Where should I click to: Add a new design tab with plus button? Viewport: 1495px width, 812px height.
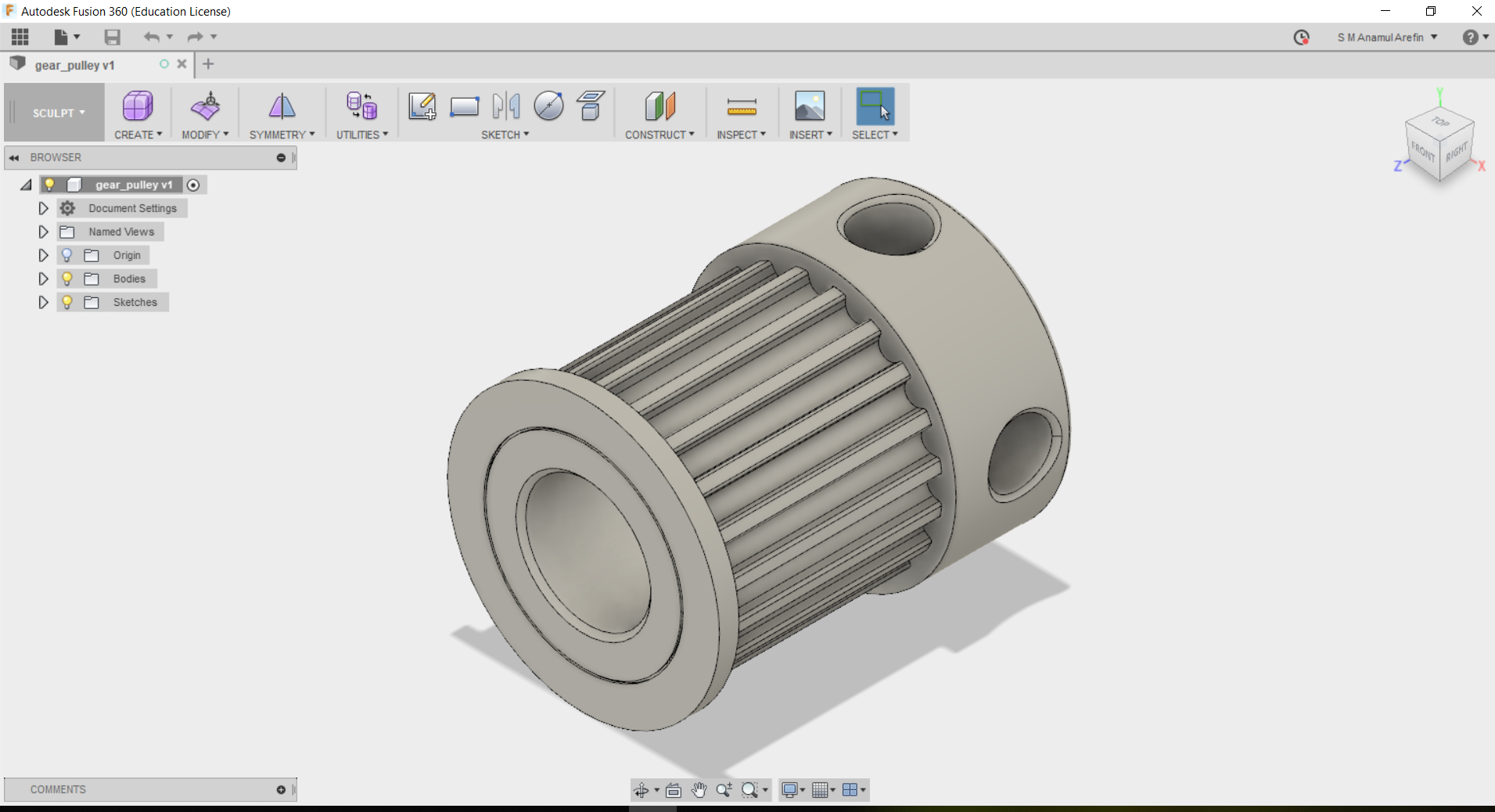(208, 64)
